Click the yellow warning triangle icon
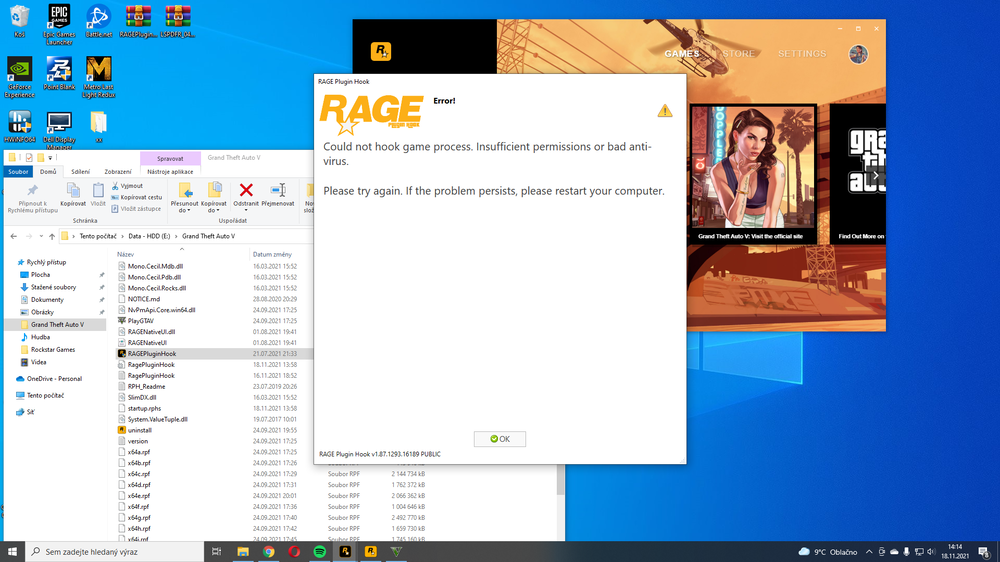The height and width of the screenshot is (562, 1000). coord(665,111)
